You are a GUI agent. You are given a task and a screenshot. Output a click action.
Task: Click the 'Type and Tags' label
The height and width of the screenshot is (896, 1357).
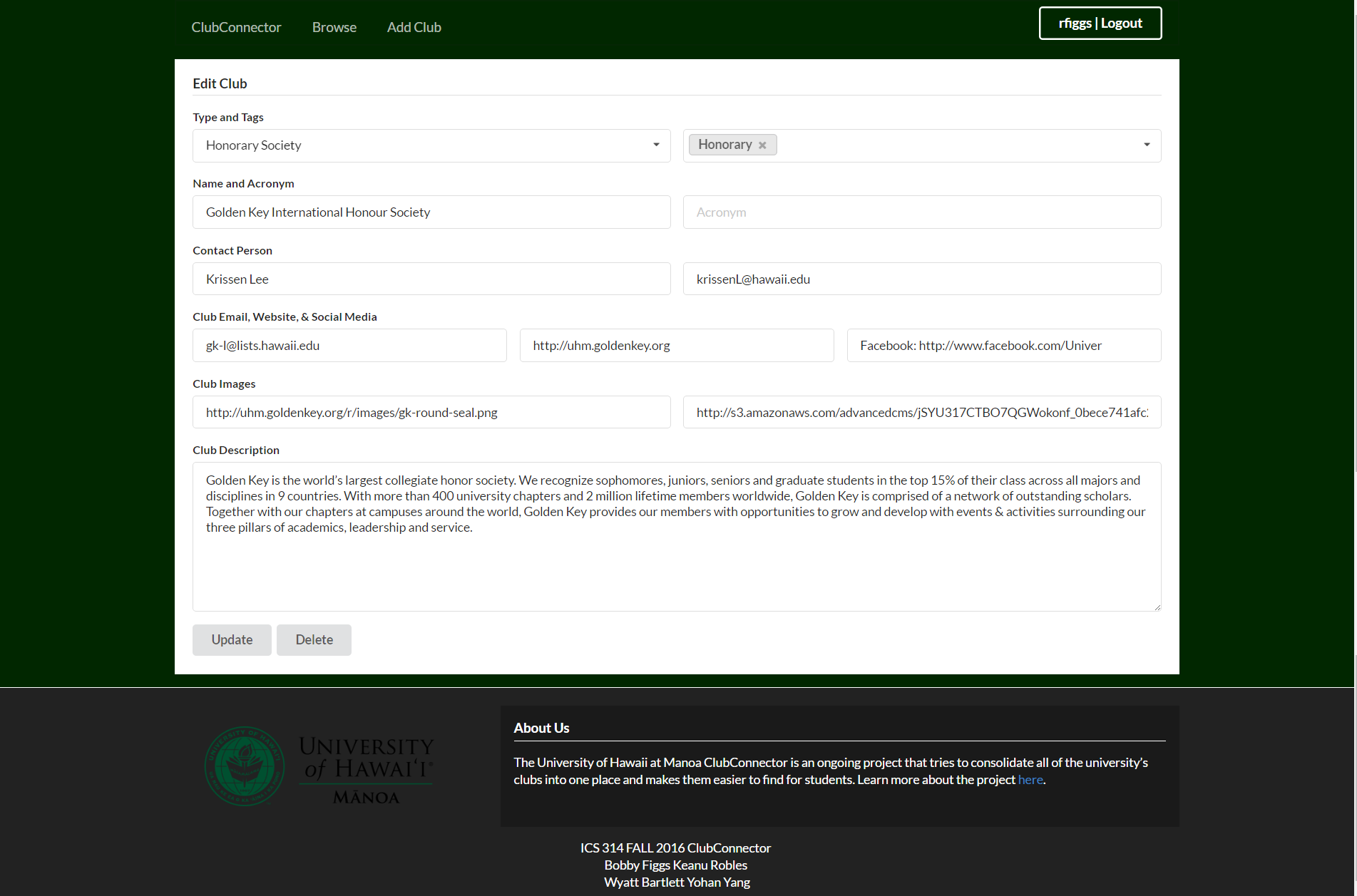pos(228,118)
